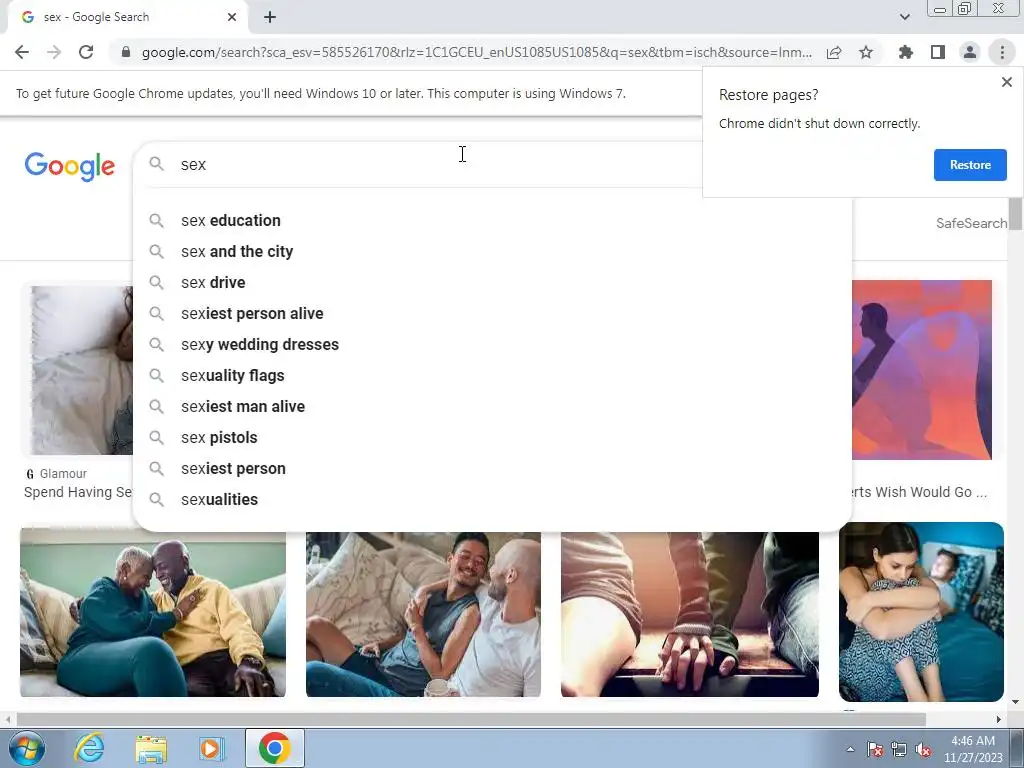Click the taskbar clock showing 4:46 AM
The height and width of the screenshot is (768, 1024).
[973, 749]
